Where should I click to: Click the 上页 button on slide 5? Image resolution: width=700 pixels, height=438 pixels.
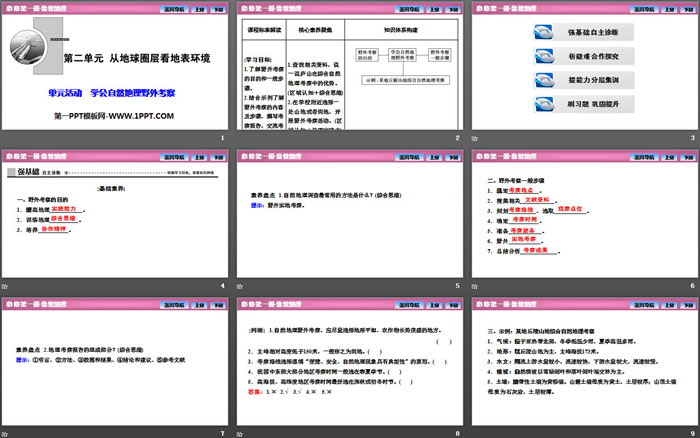[434, 157]
